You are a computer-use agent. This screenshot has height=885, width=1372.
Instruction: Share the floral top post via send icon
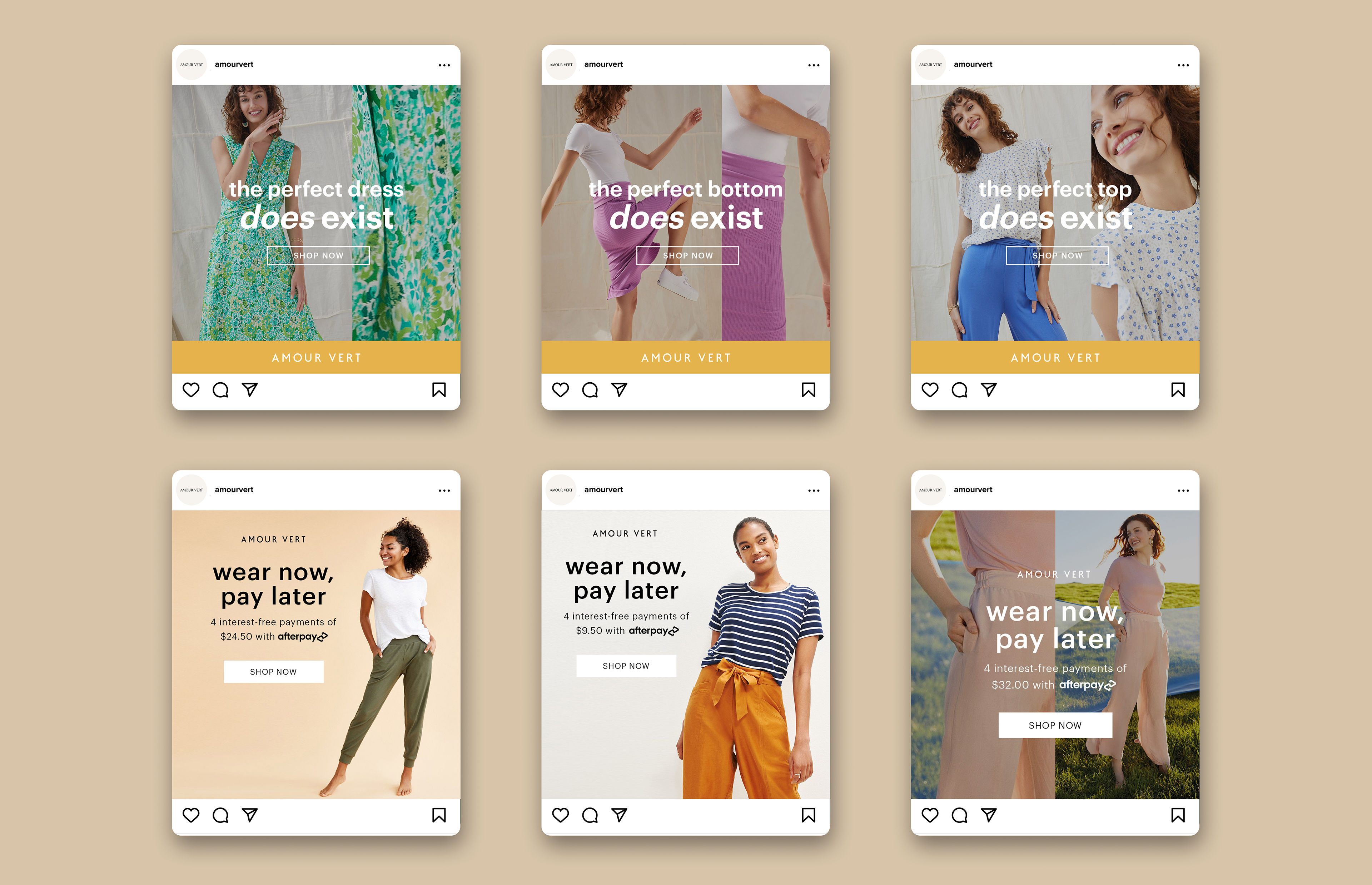pyautogui.click(x=988, y=390)
